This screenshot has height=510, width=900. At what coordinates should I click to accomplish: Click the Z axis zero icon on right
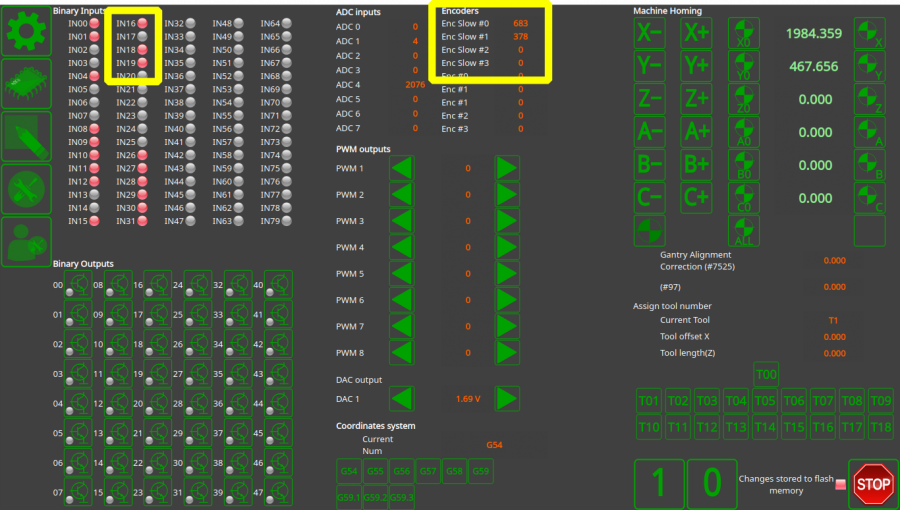pos(869,99)
